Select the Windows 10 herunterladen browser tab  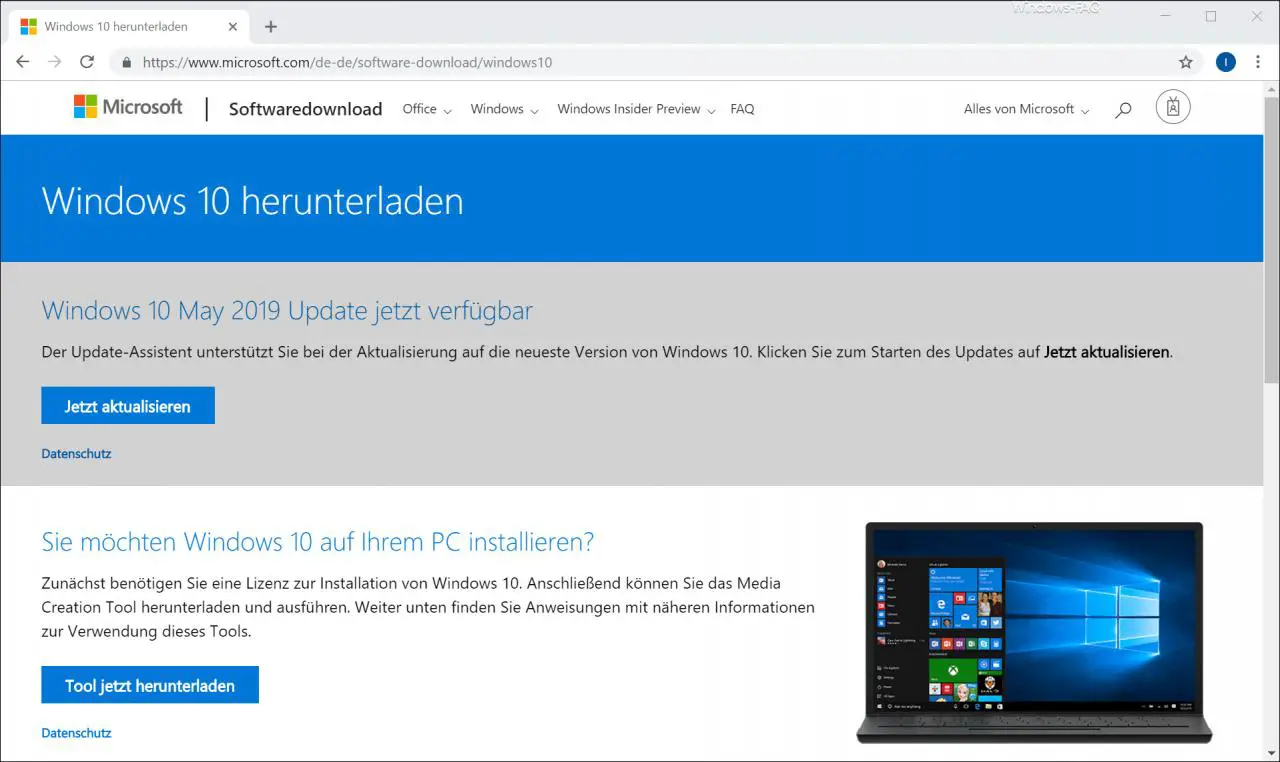[x=130, y=27]
